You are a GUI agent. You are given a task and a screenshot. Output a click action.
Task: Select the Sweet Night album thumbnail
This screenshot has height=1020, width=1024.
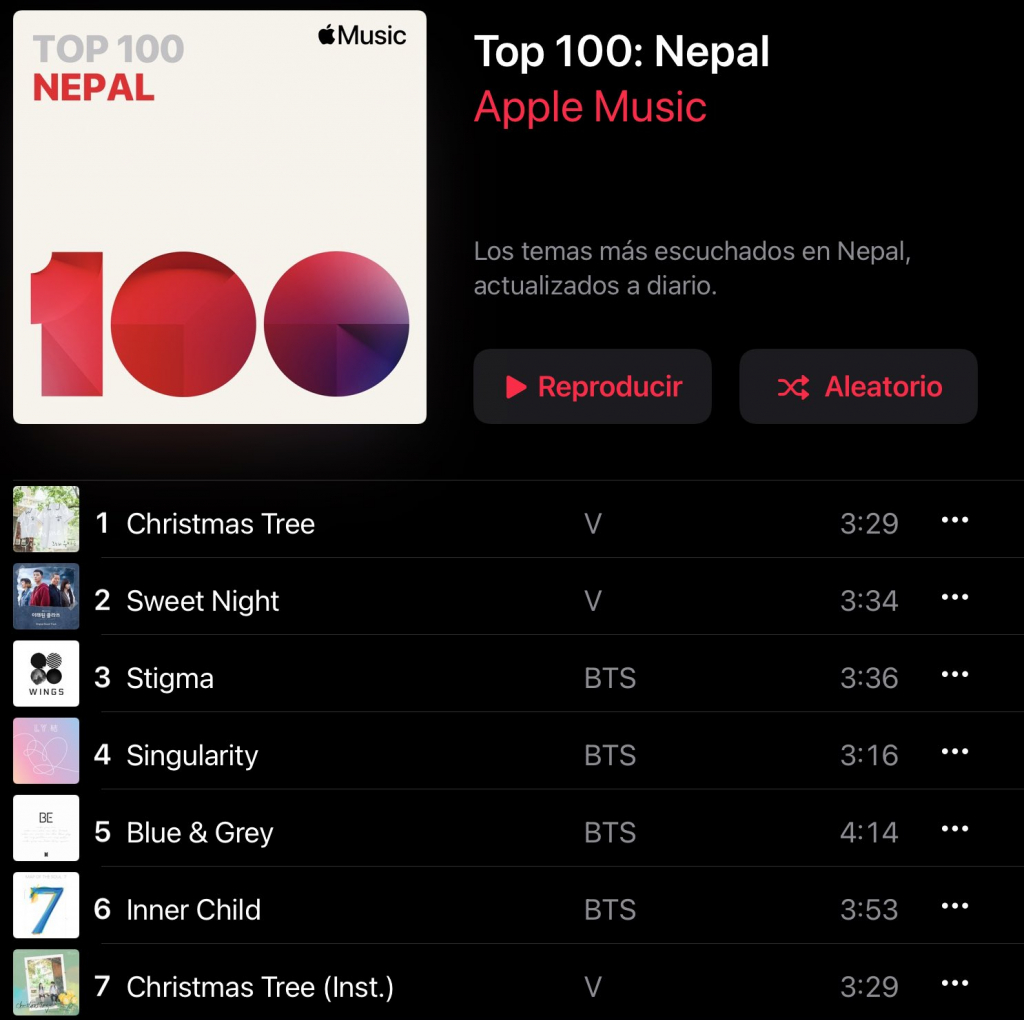[46, 596]
